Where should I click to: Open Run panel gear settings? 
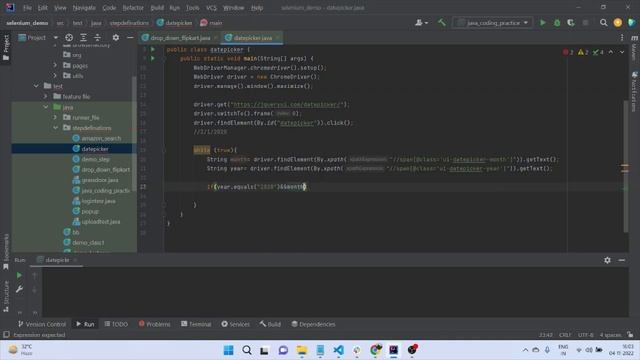pyautogui.click(x=607, y=260)
